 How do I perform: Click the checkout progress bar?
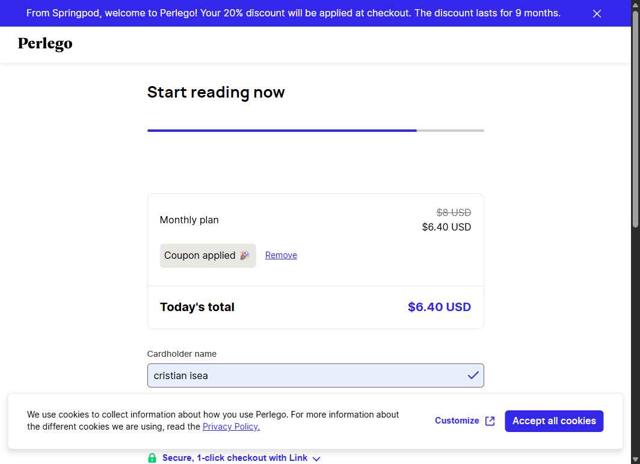coord(315,130)
